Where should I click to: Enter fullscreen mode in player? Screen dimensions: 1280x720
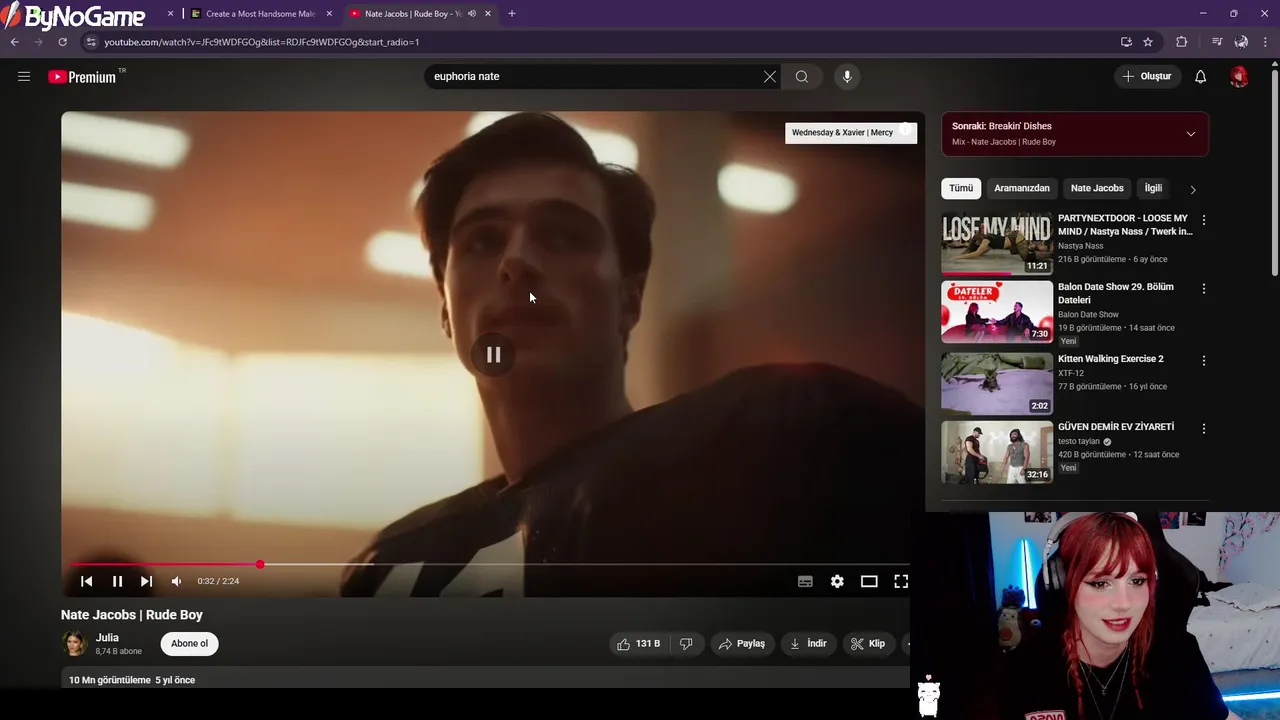(x=901, y=581)
